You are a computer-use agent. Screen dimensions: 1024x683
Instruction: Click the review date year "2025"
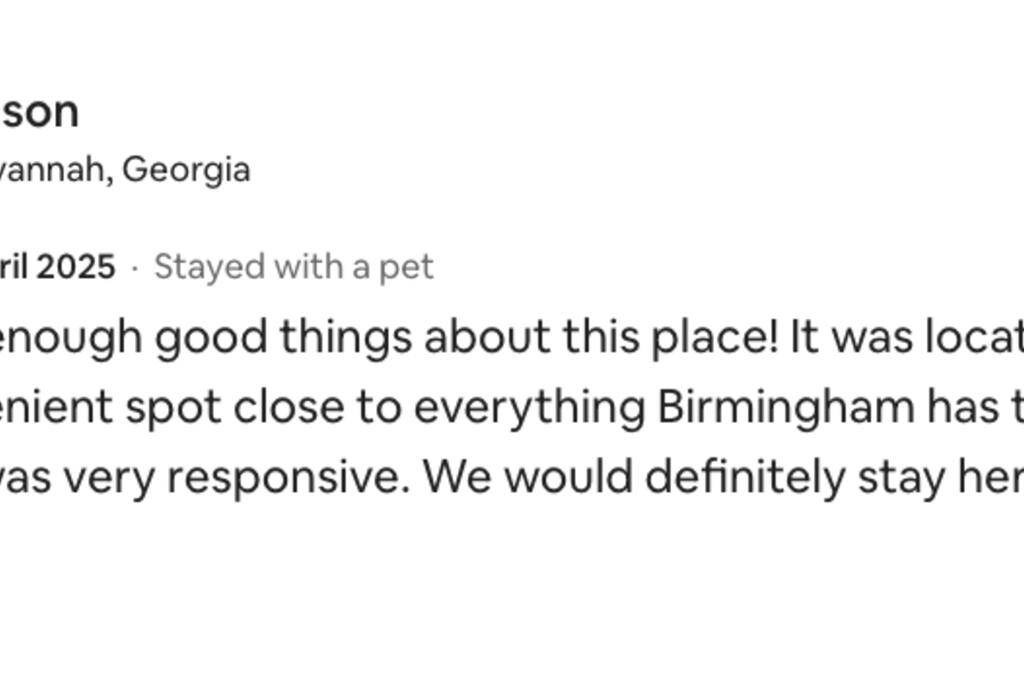click(76, 267)
